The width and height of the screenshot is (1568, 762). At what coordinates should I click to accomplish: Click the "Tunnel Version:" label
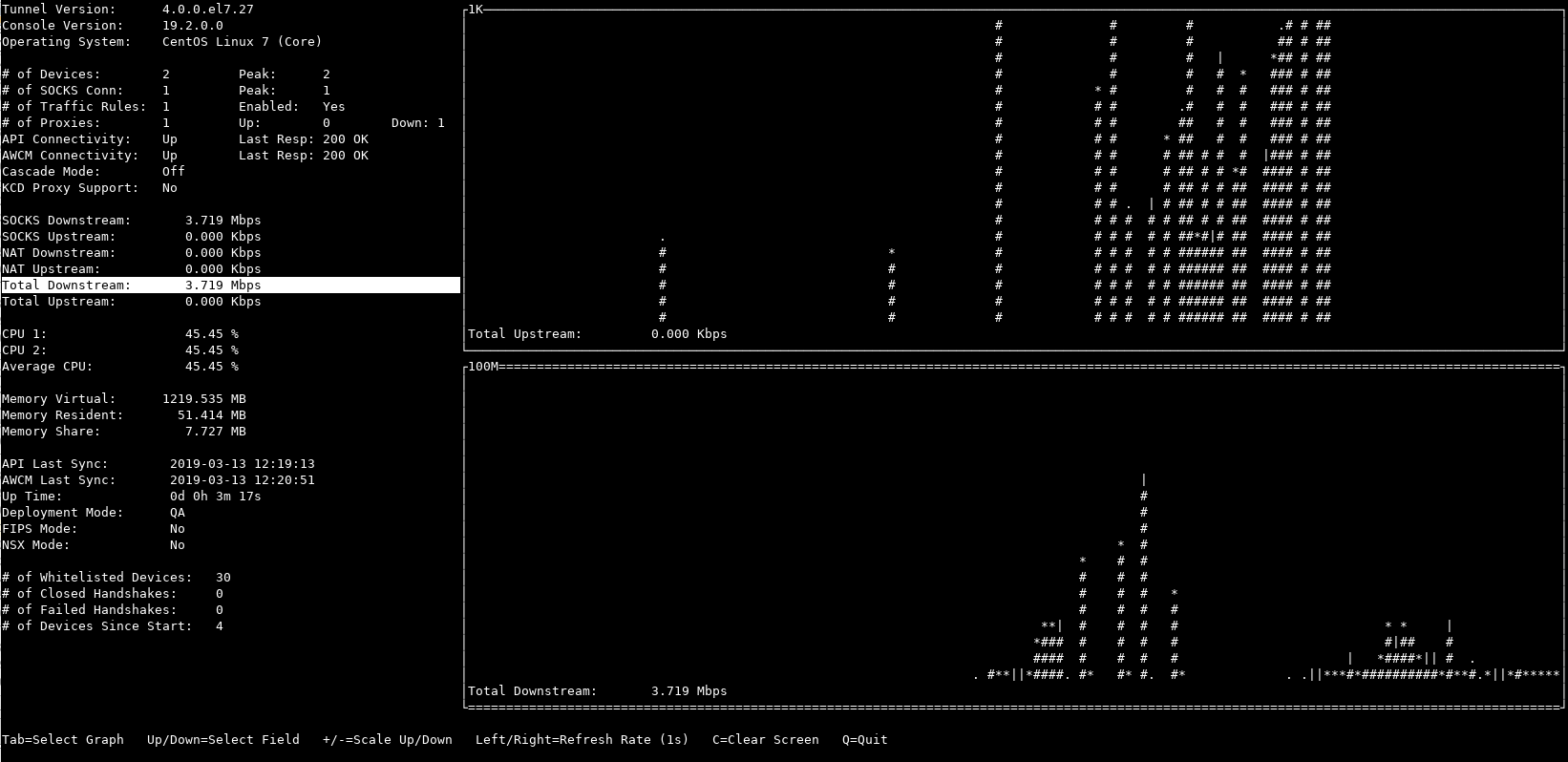(59, 10)
